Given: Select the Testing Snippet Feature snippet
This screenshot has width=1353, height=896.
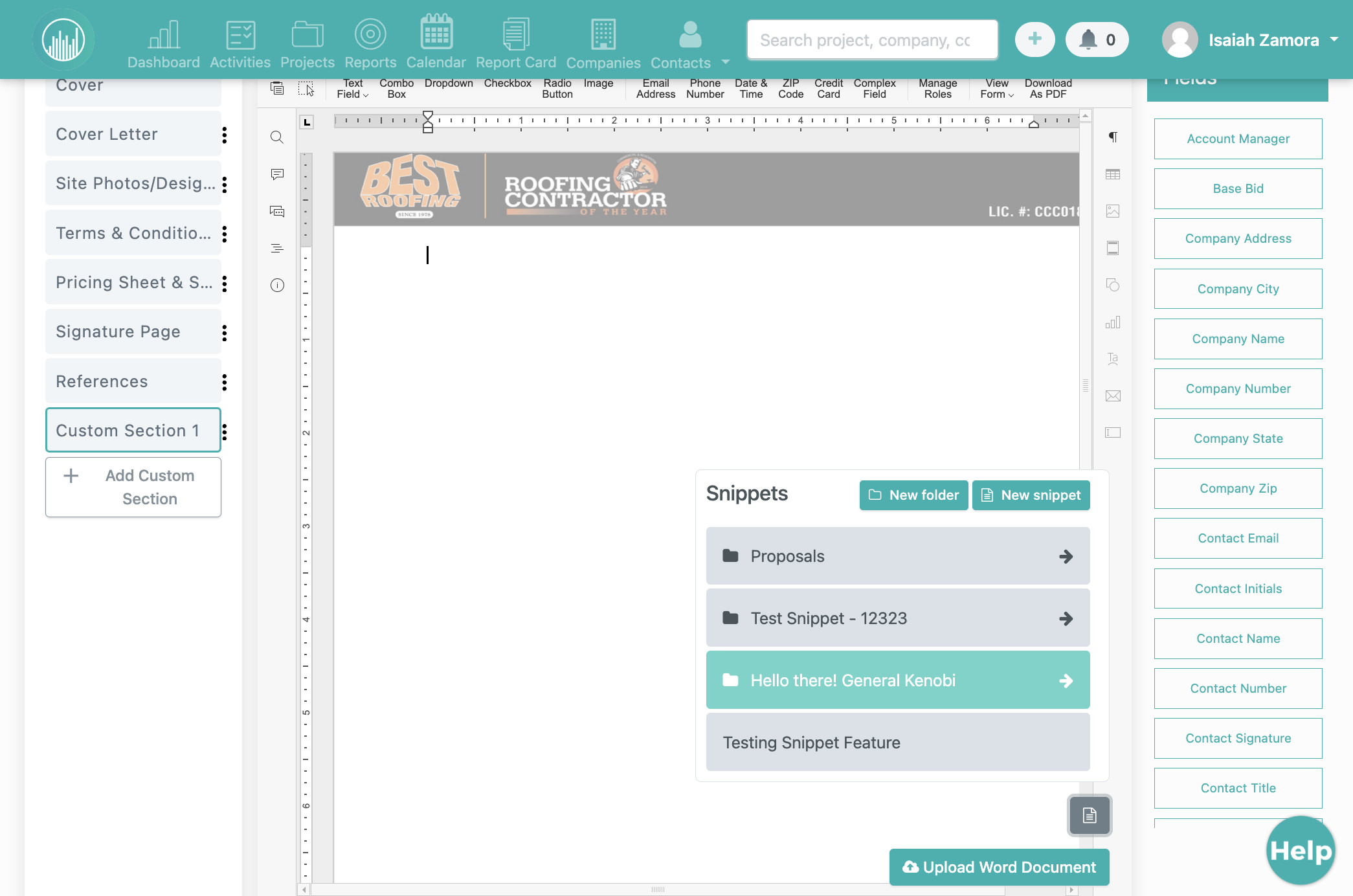Looking at the screenshot, I should 898,743.
